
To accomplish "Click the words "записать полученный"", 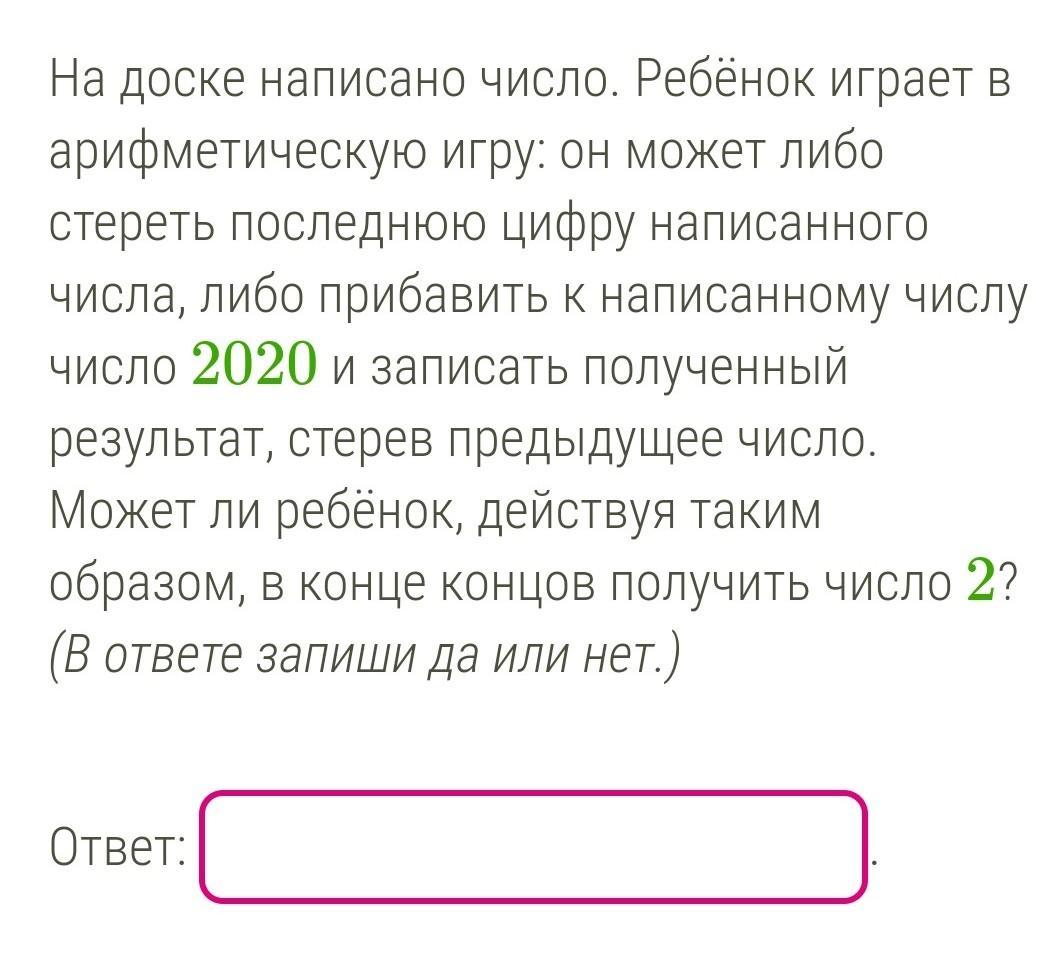I will pos(609,369).
